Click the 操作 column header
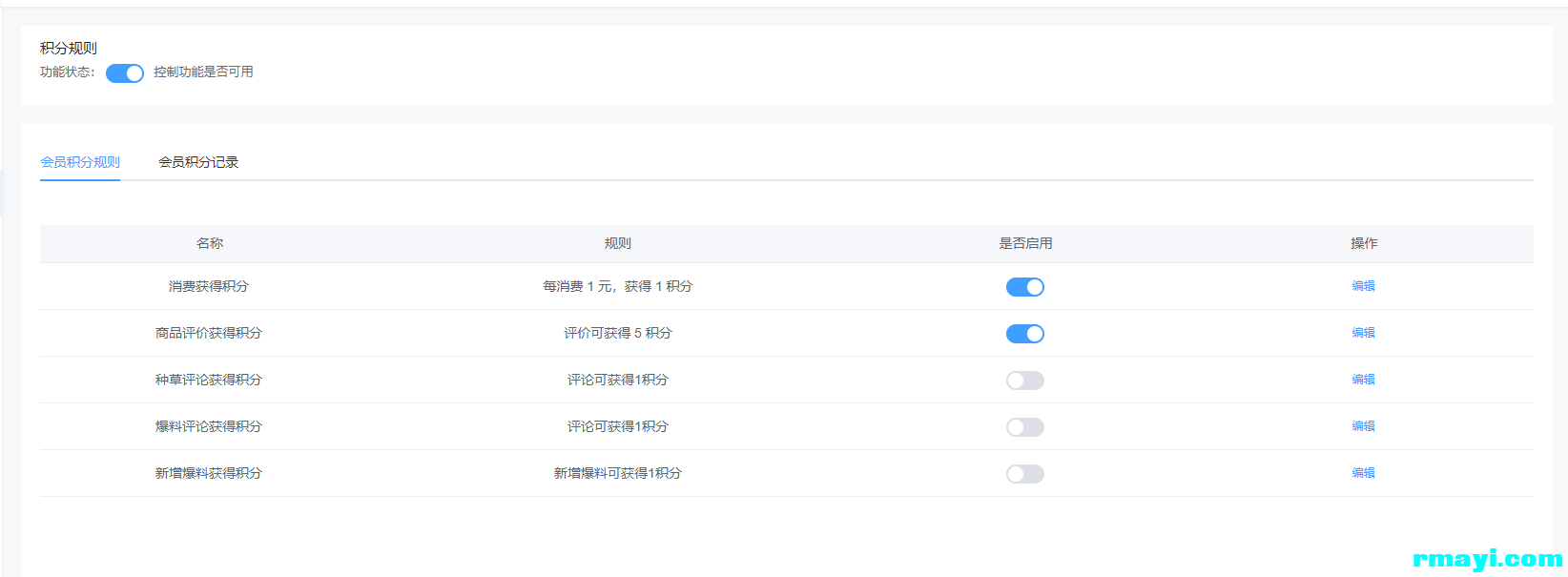Viewport: 1568px width, 577px height. [x=1364, y=243]
